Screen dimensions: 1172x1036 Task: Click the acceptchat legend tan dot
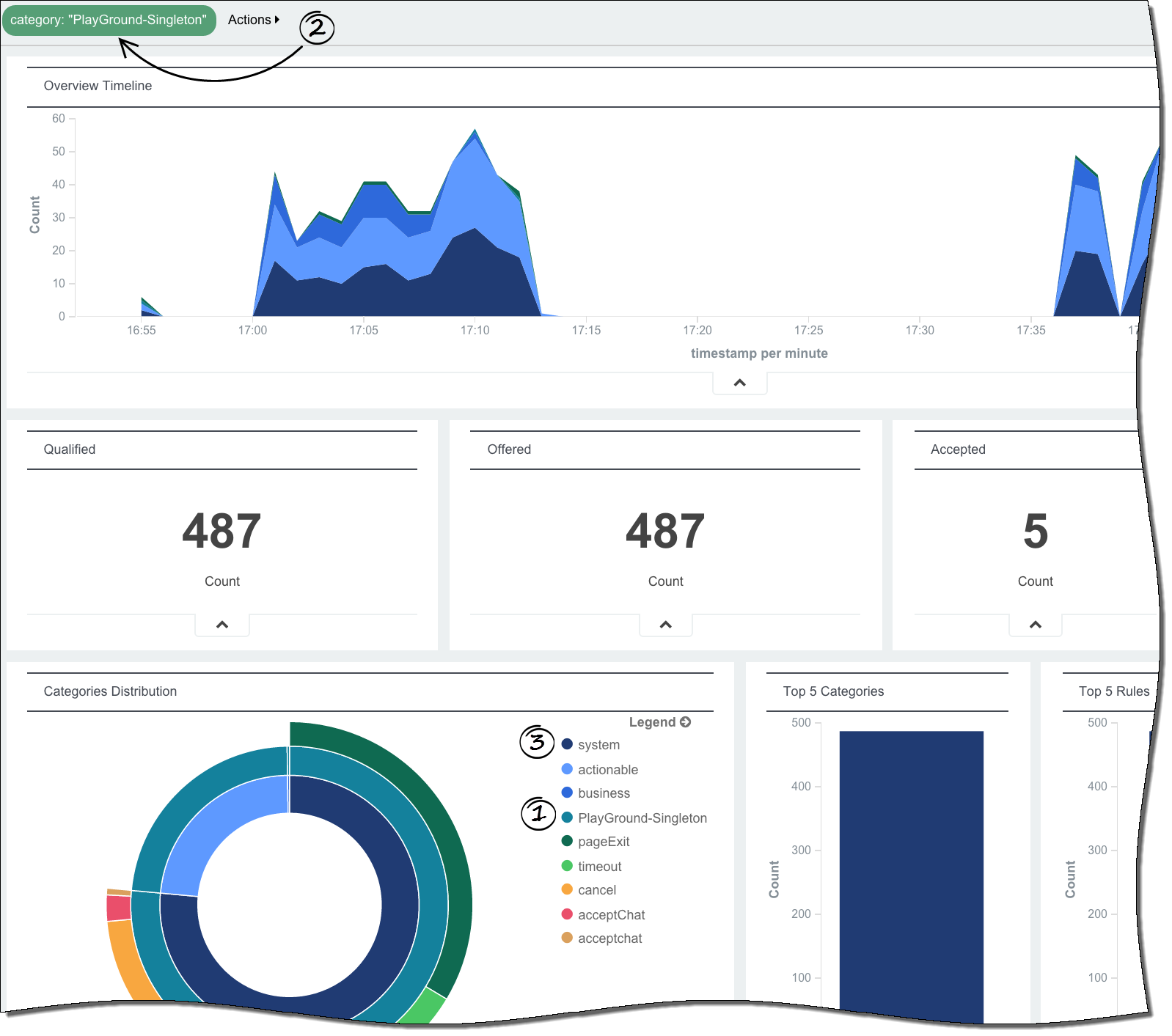(x=567, y=938)
